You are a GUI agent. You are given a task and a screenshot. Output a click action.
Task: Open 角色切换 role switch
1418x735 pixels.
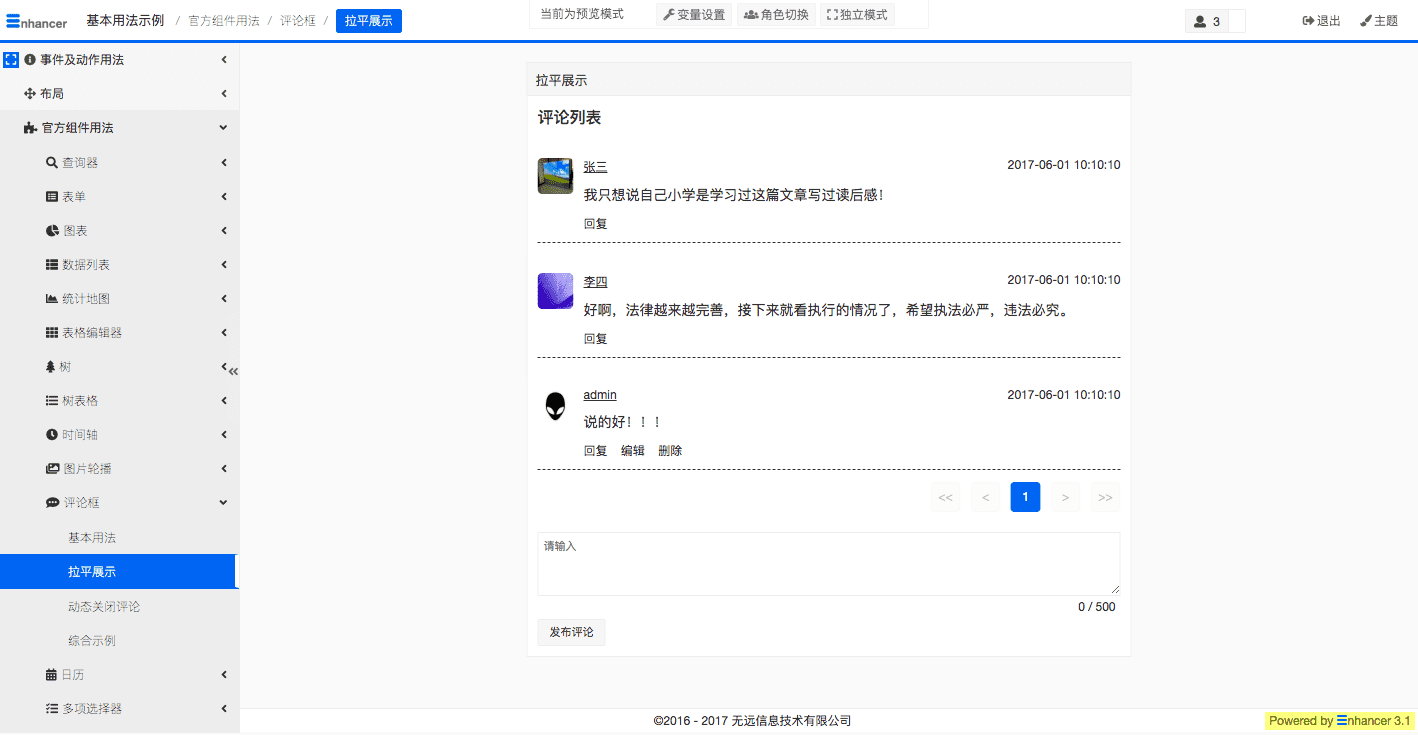click(776, 15)
